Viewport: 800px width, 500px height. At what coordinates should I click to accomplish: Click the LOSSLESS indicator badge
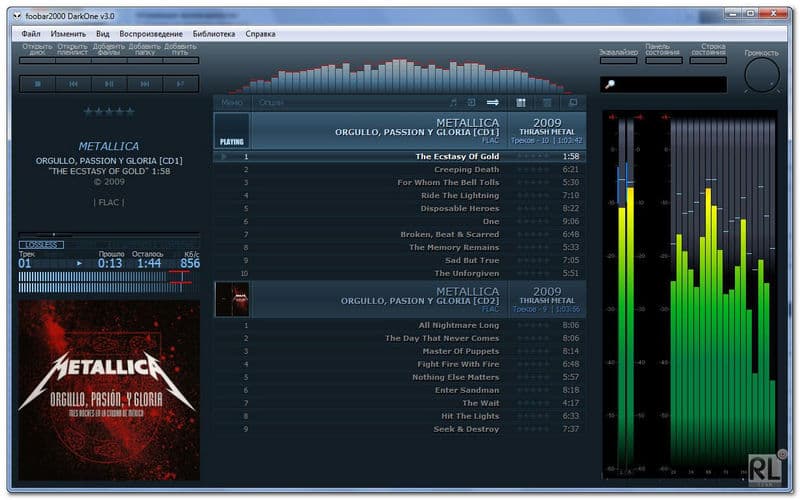(x=41, y=245)
